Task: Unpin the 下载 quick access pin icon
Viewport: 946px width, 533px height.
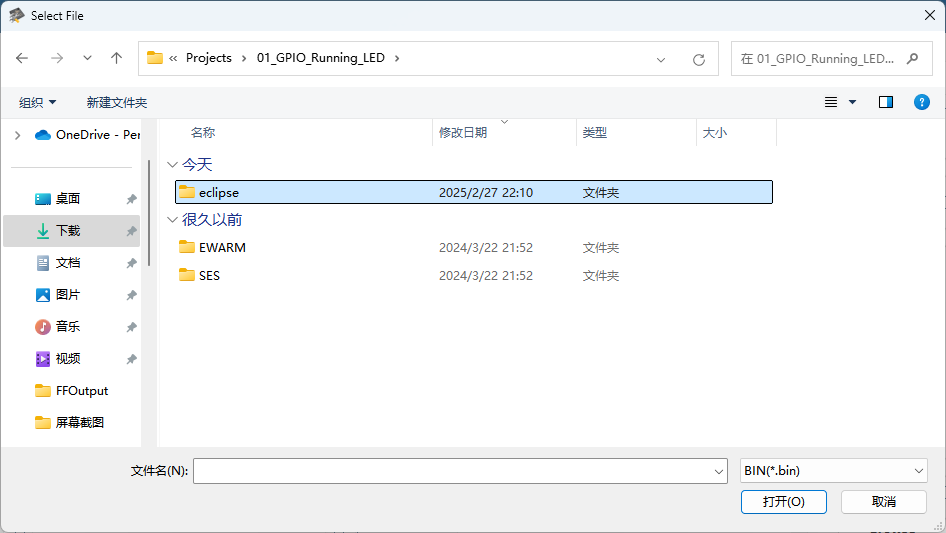Action: [x=131, y=231]
